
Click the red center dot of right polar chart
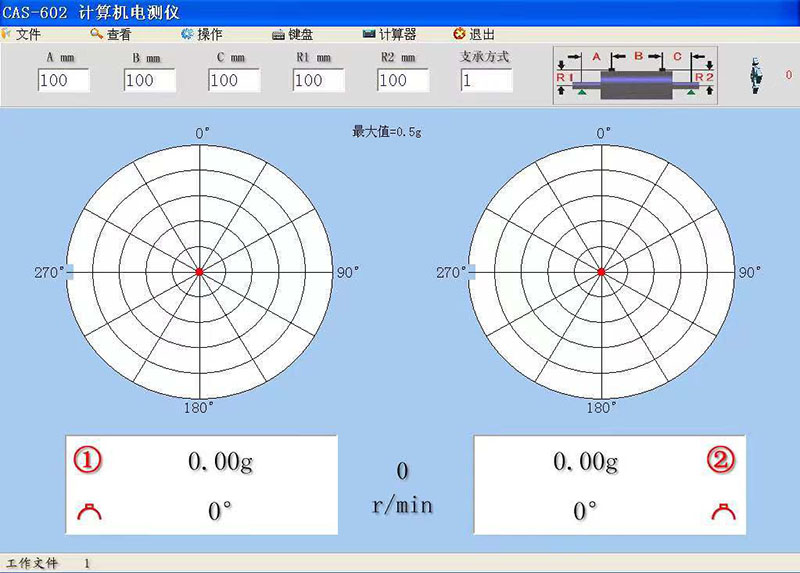tap(602, 272)
